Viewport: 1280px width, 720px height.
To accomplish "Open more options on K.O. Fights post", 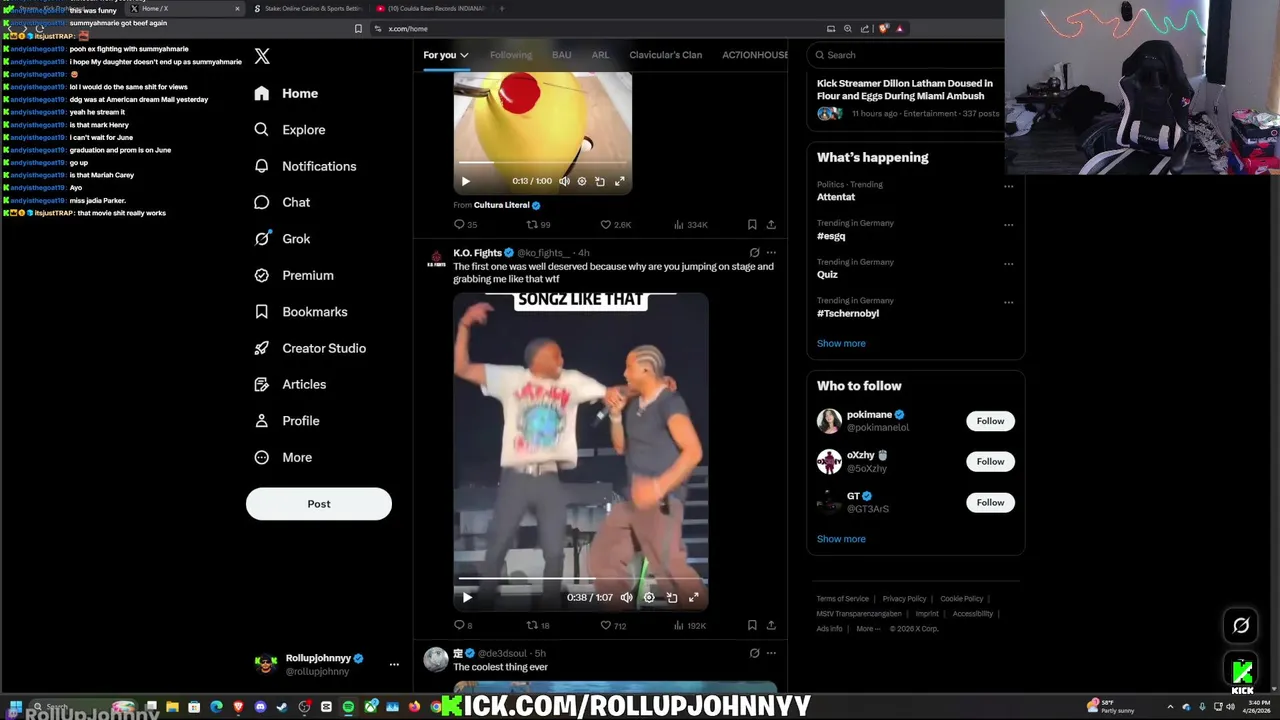I will (771, 253).
